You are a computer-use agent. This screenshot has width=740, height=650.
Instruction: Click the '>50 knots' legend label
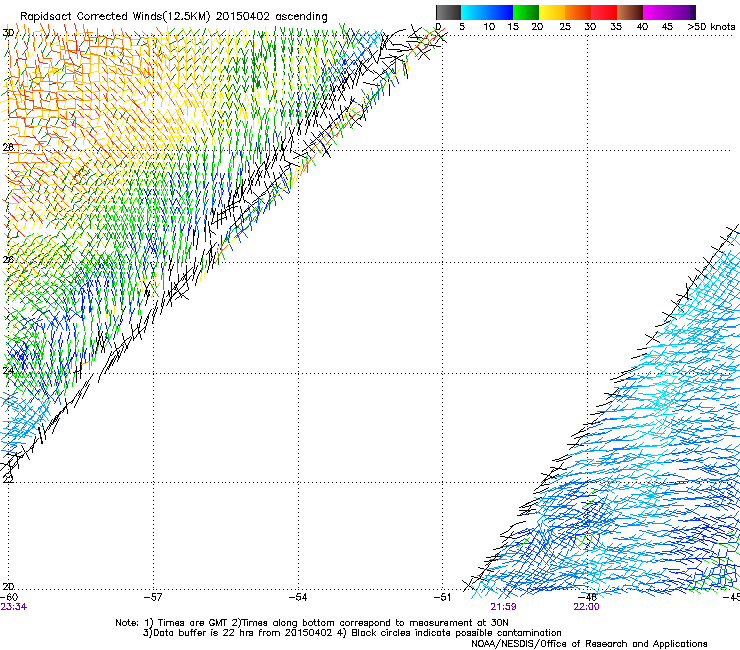click(x=711, y=27)
